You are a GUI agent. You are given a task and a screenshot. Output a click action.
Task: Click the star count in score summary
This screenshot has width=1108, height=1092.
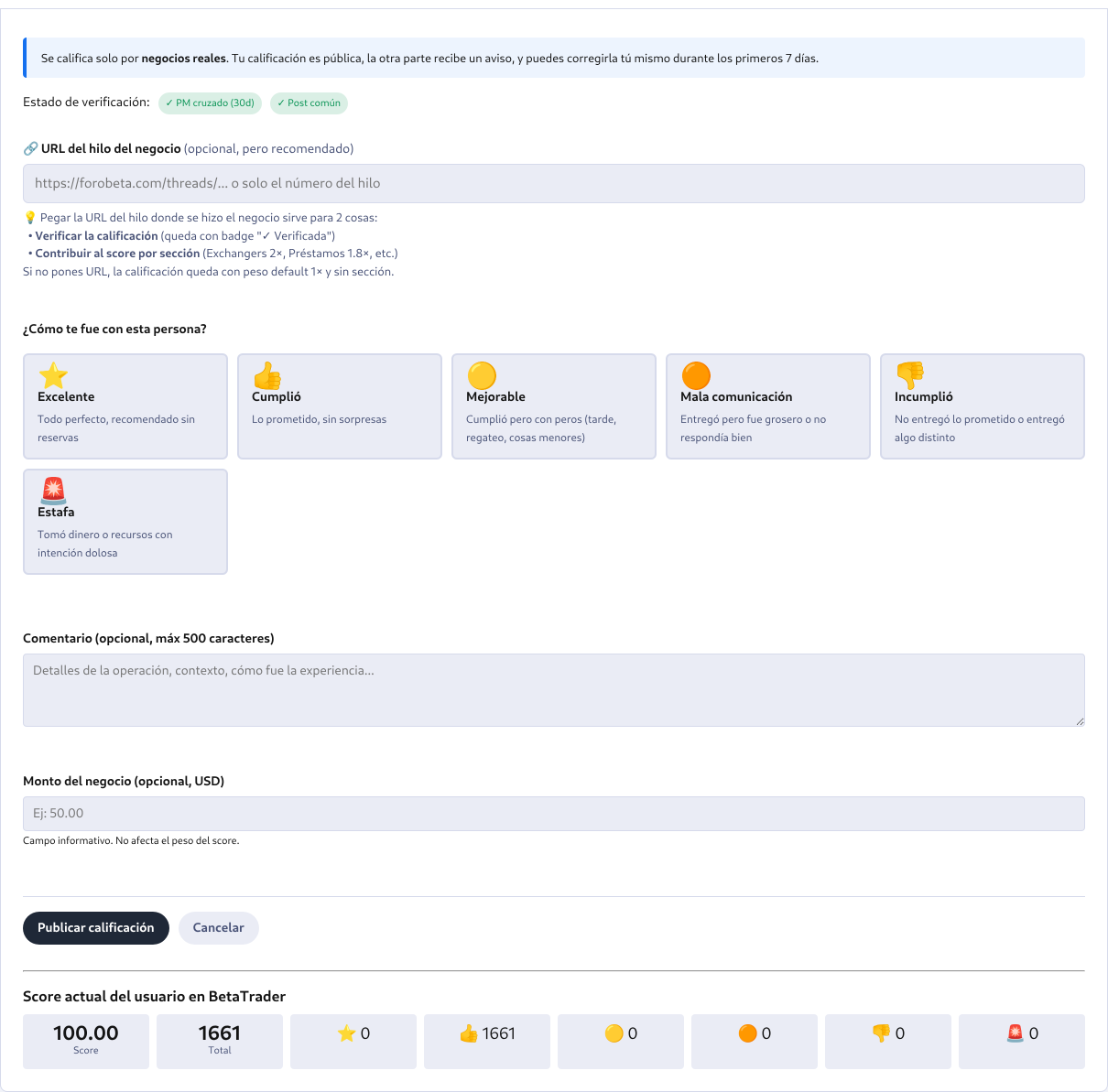click(x=353, y=1042)
